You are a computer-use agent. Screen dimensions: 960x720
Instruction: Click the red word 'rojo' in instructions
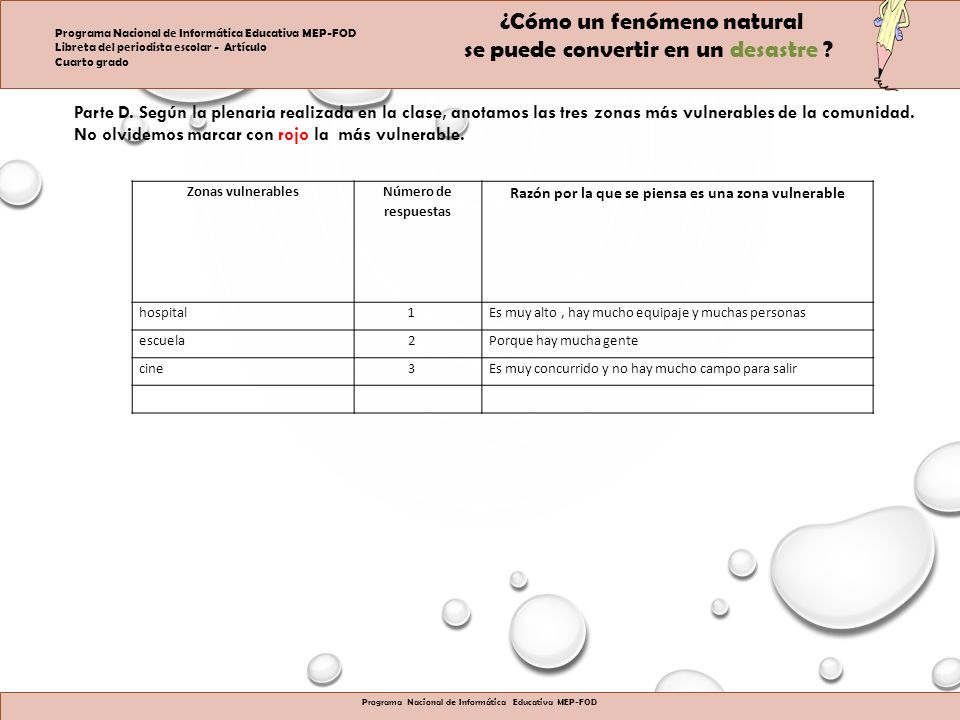(x=293, y=135)
